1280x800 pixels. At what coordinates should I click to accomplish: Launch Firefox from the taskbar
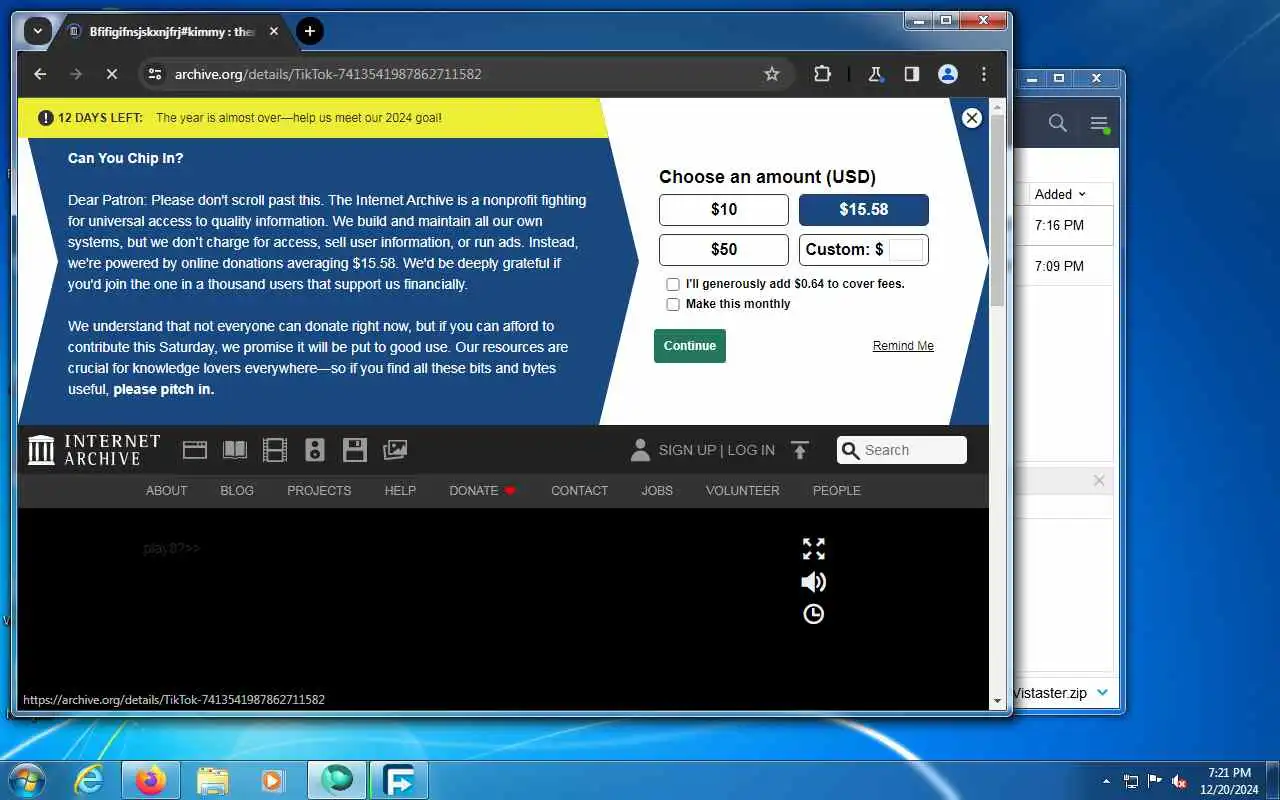click(151, 780)
